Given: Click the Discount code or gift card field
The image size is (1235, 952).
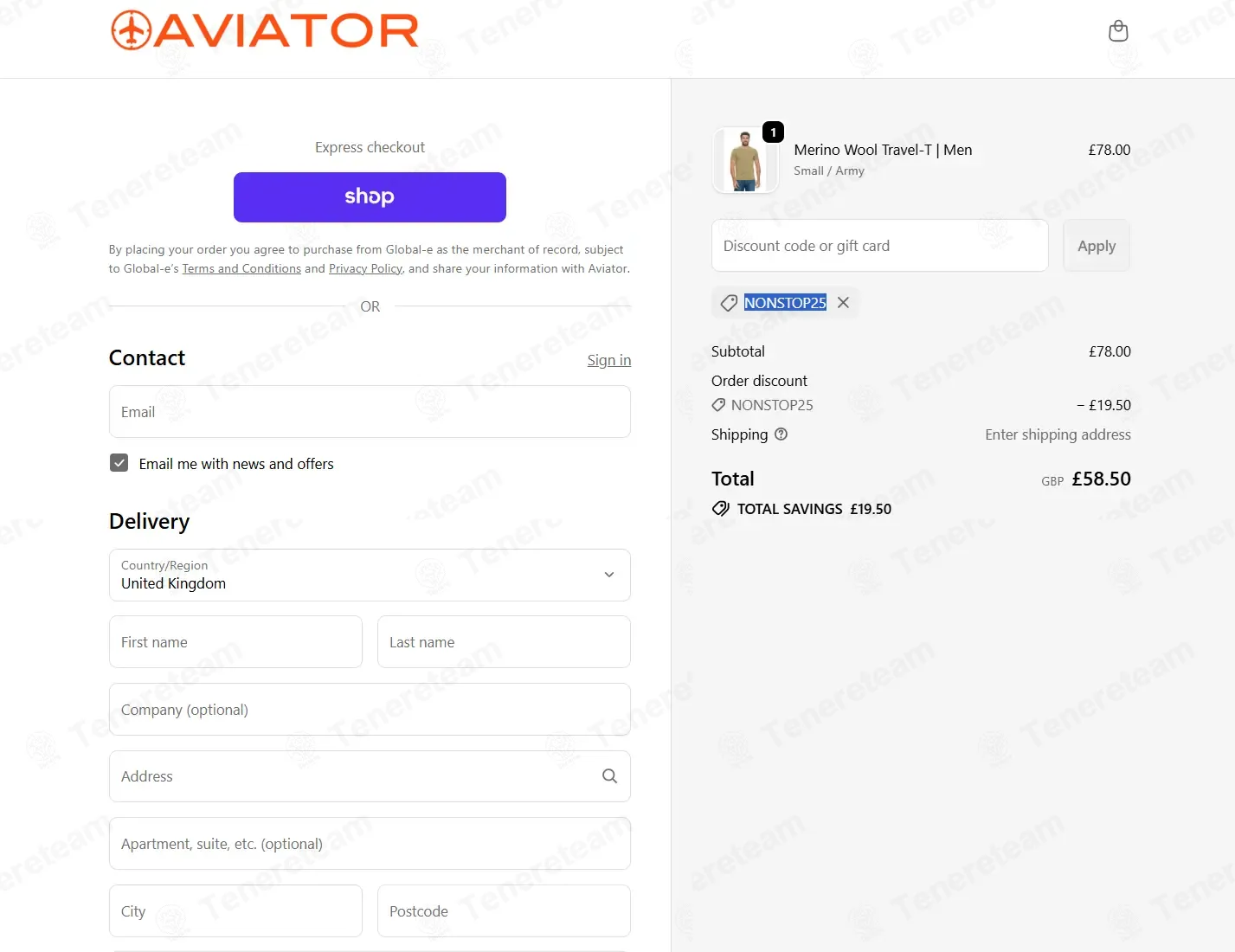Looking at the screenshot, I should pyautogui.click(x=879, y=246).
